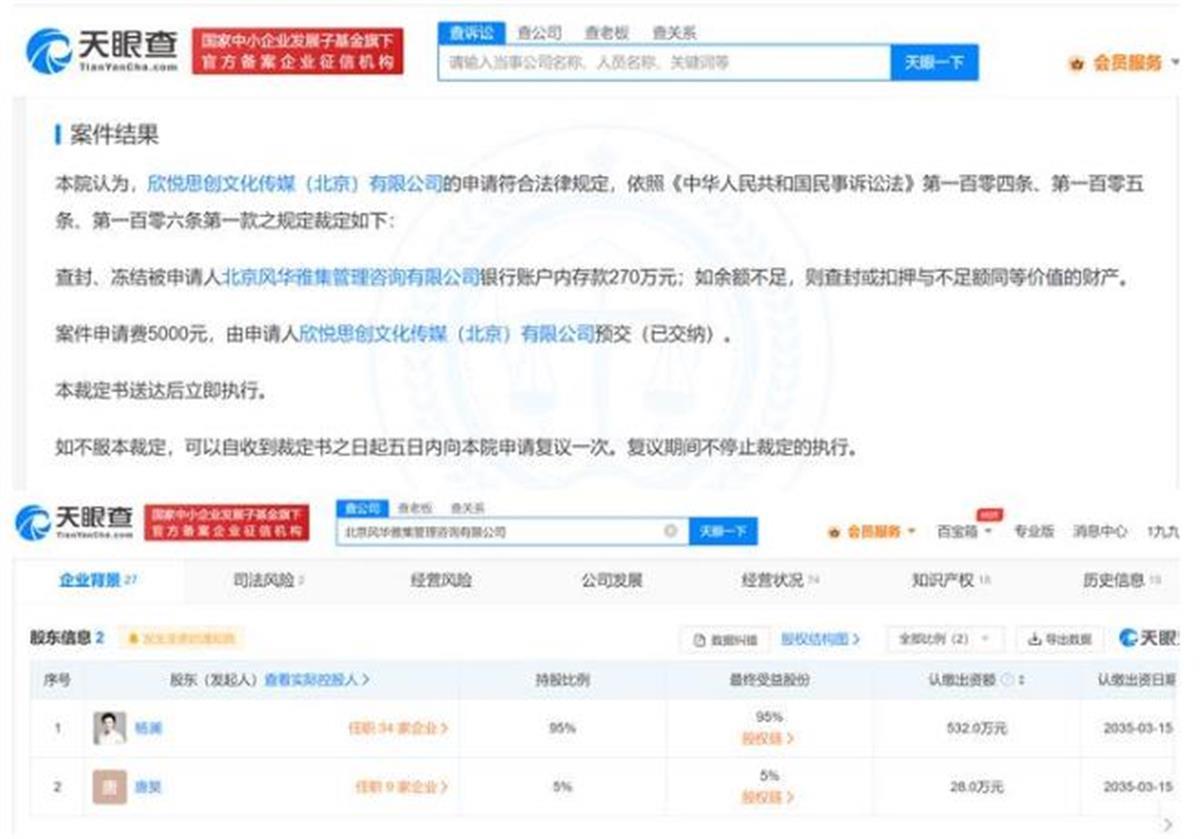Expand the 任职 34 家企业 link
This screenshot has height=839, width=1200.
(x=397, y=728)
